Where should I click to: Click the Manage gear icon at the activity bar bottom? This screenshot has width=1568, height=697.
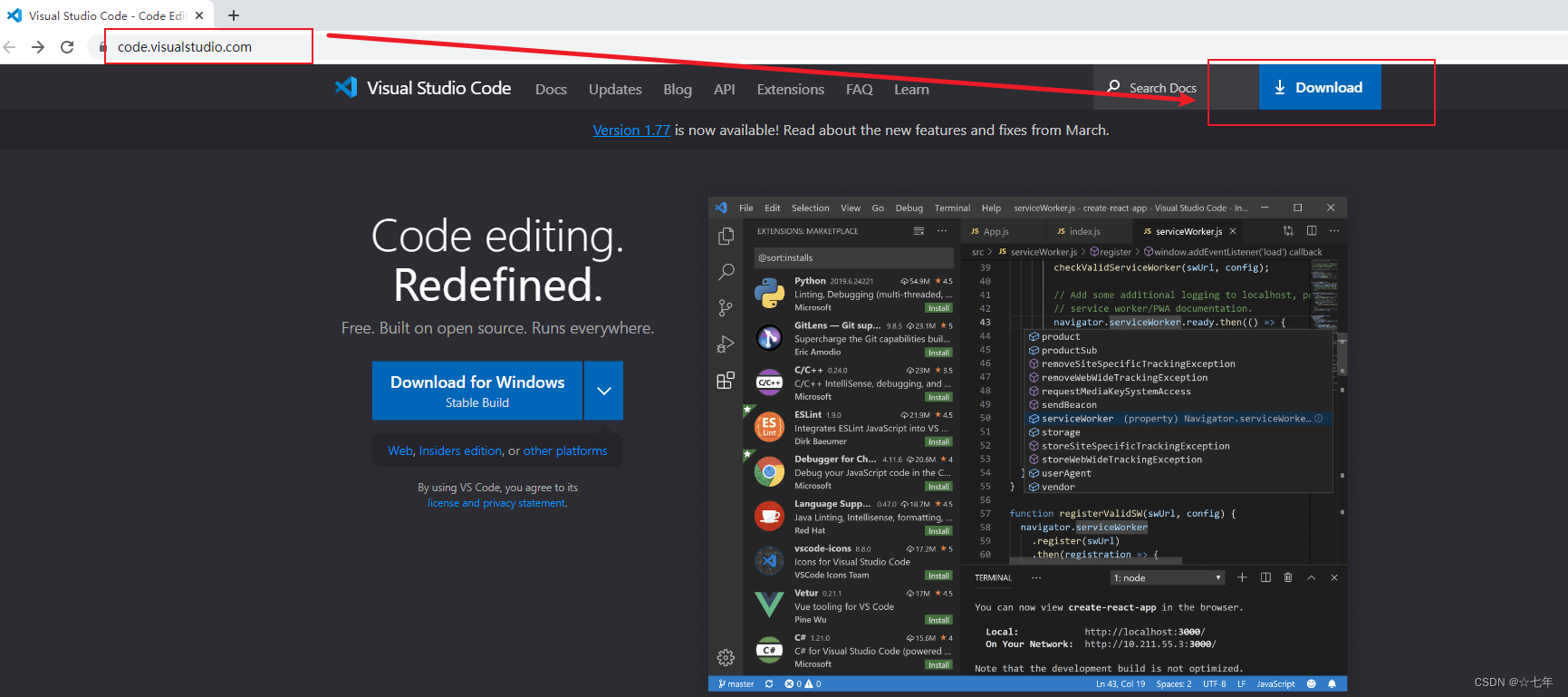726,657
